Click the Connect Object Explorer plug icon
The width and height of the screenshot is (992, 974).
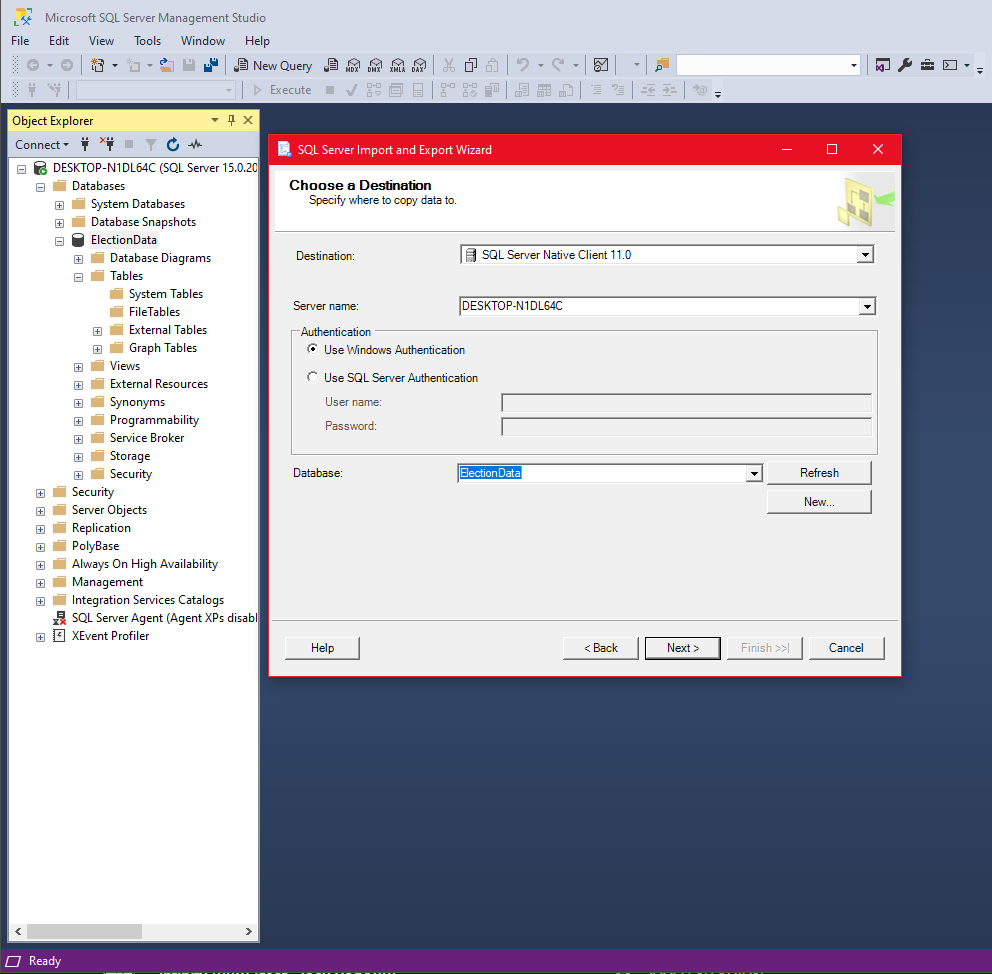click(x=86, y=144)
